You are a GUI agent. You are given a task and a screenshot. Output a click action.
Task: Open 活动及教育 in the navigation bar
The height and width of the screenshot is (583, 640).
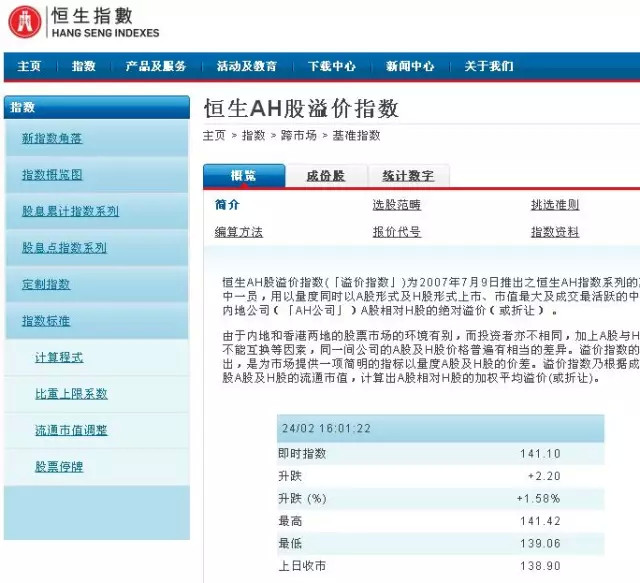coord(247,66)
